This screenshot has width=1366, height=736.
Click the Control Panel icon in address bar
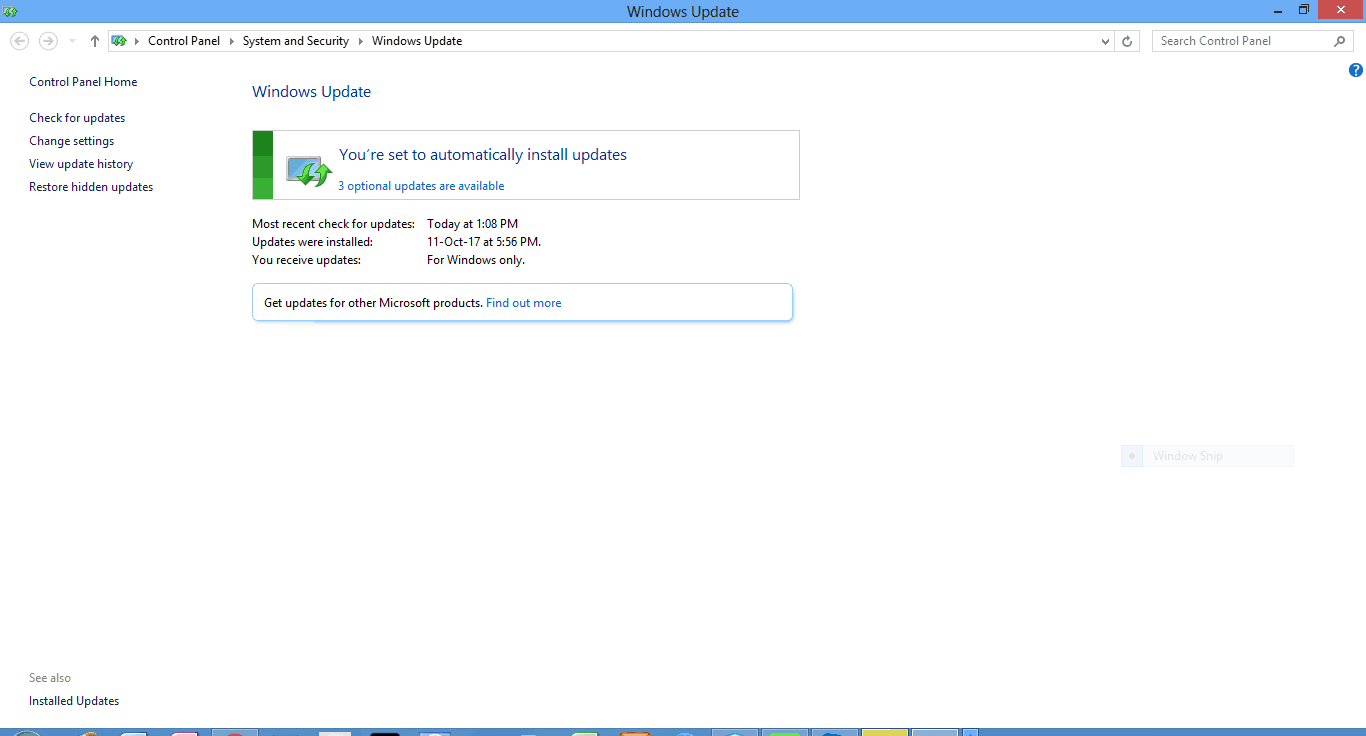pos(120,41)
